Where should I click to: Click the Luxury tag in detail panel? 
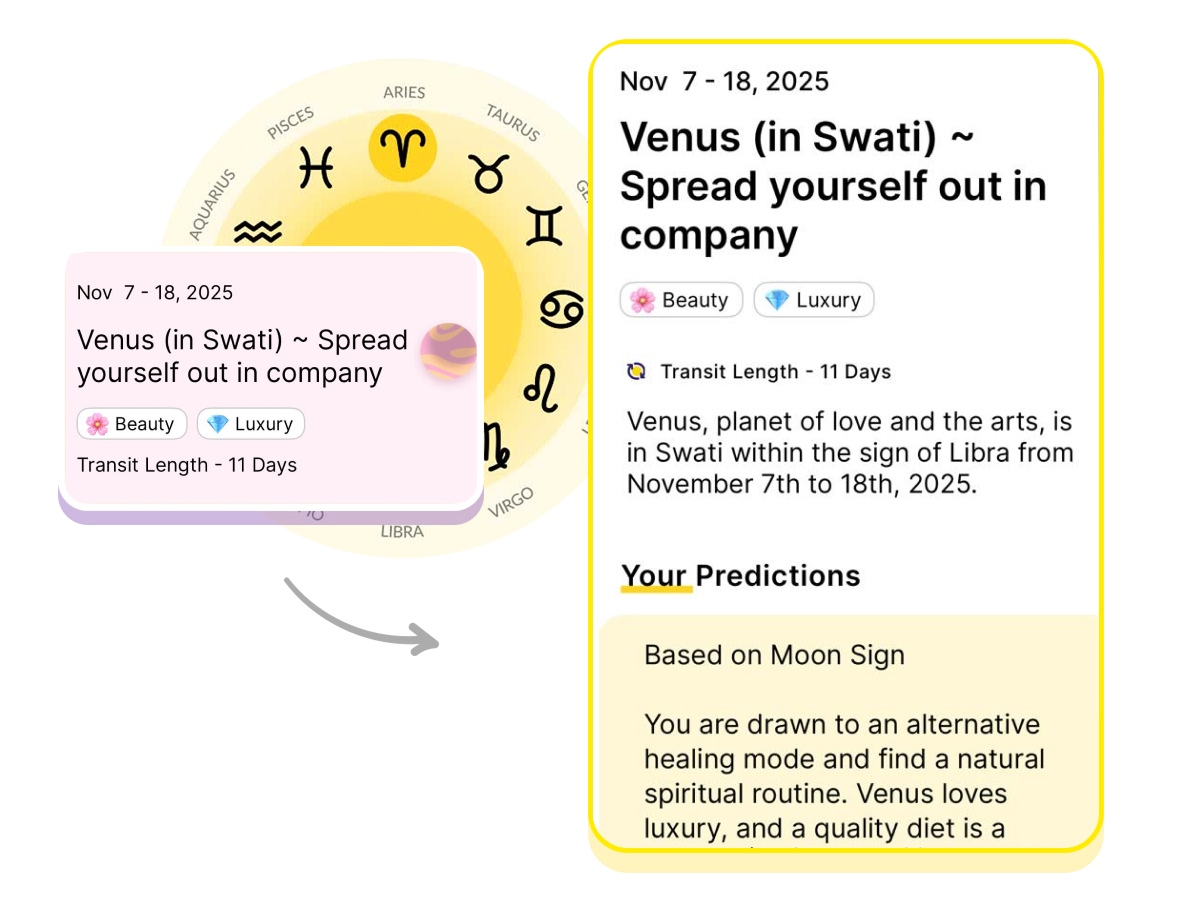pyautogui.click(x=814, y=300)
